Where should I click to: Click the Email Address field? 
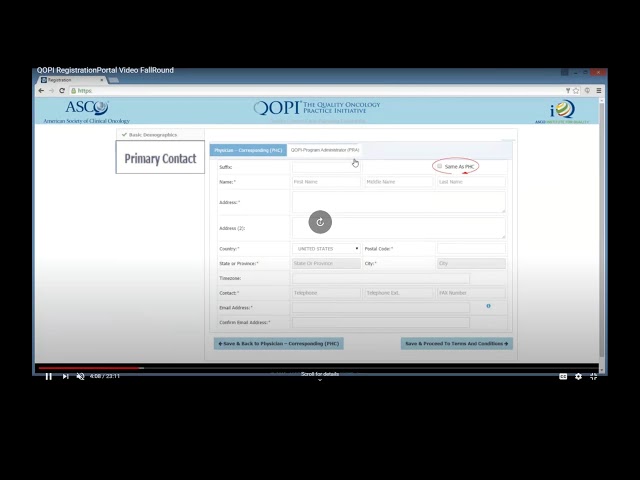tap(381, 308)
